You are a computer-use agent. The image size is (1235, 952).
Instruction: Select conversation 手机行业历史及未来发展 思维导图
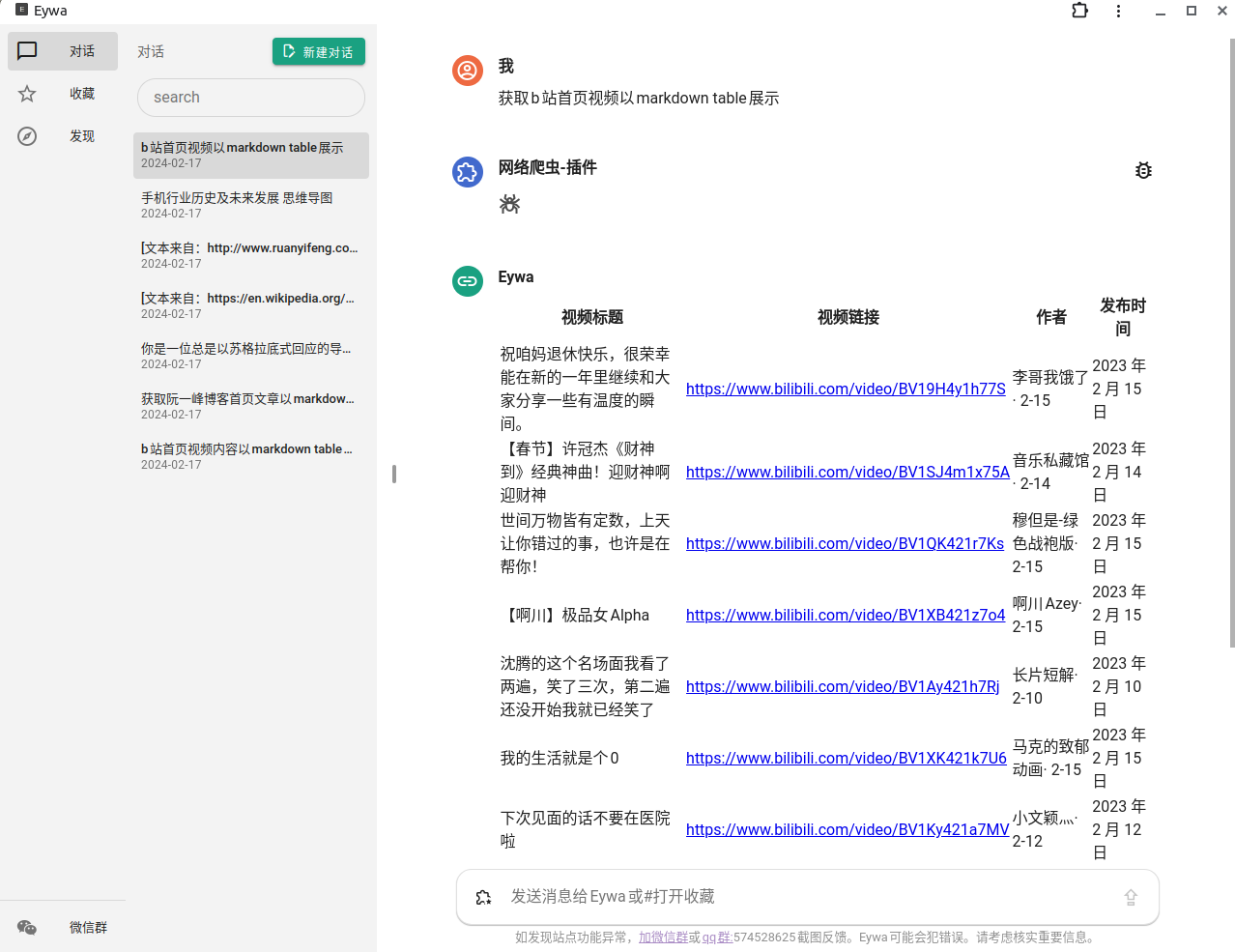tap(251, 205)
